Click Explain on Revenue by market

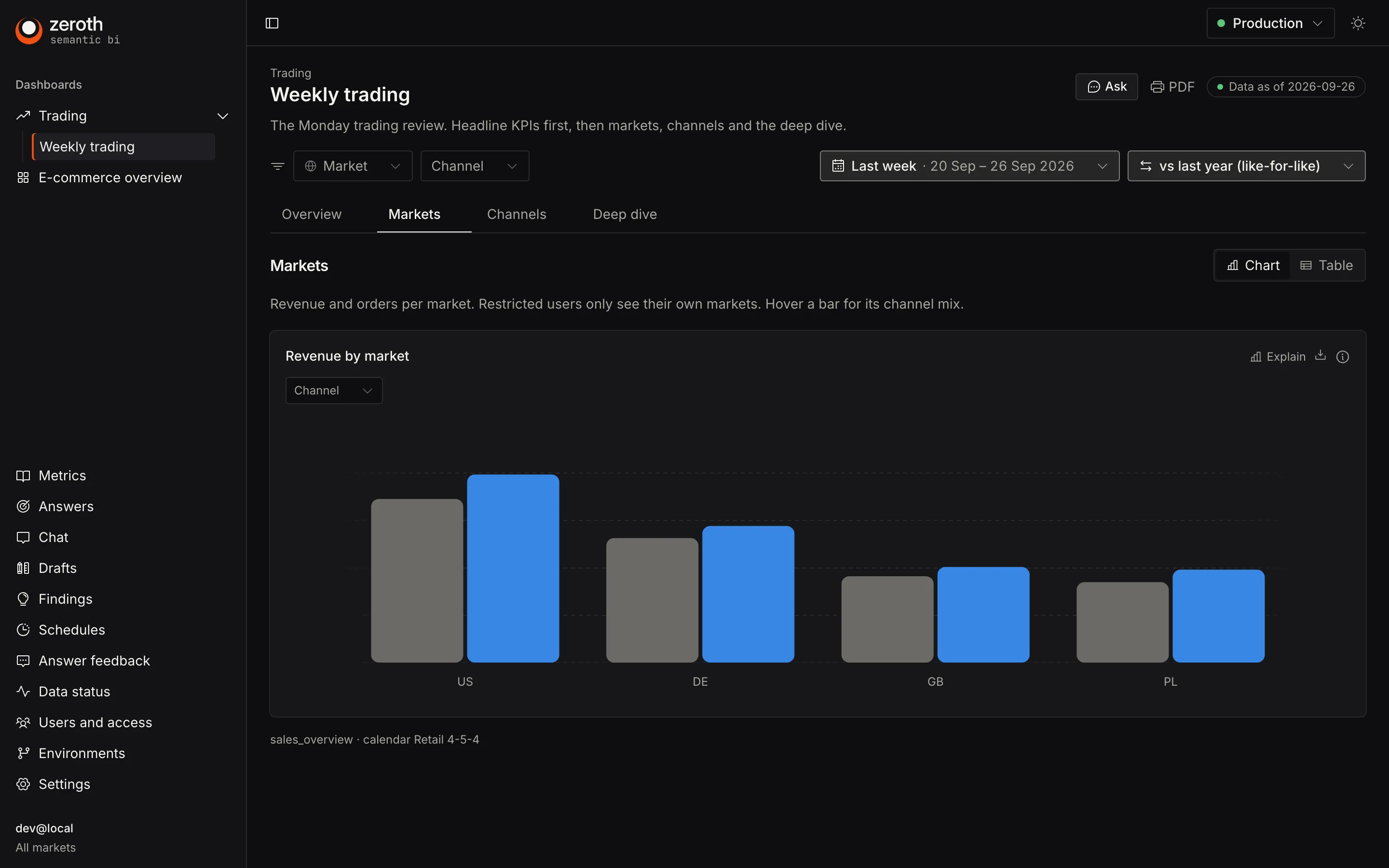pyautogui.click(x=1278, y=356)
